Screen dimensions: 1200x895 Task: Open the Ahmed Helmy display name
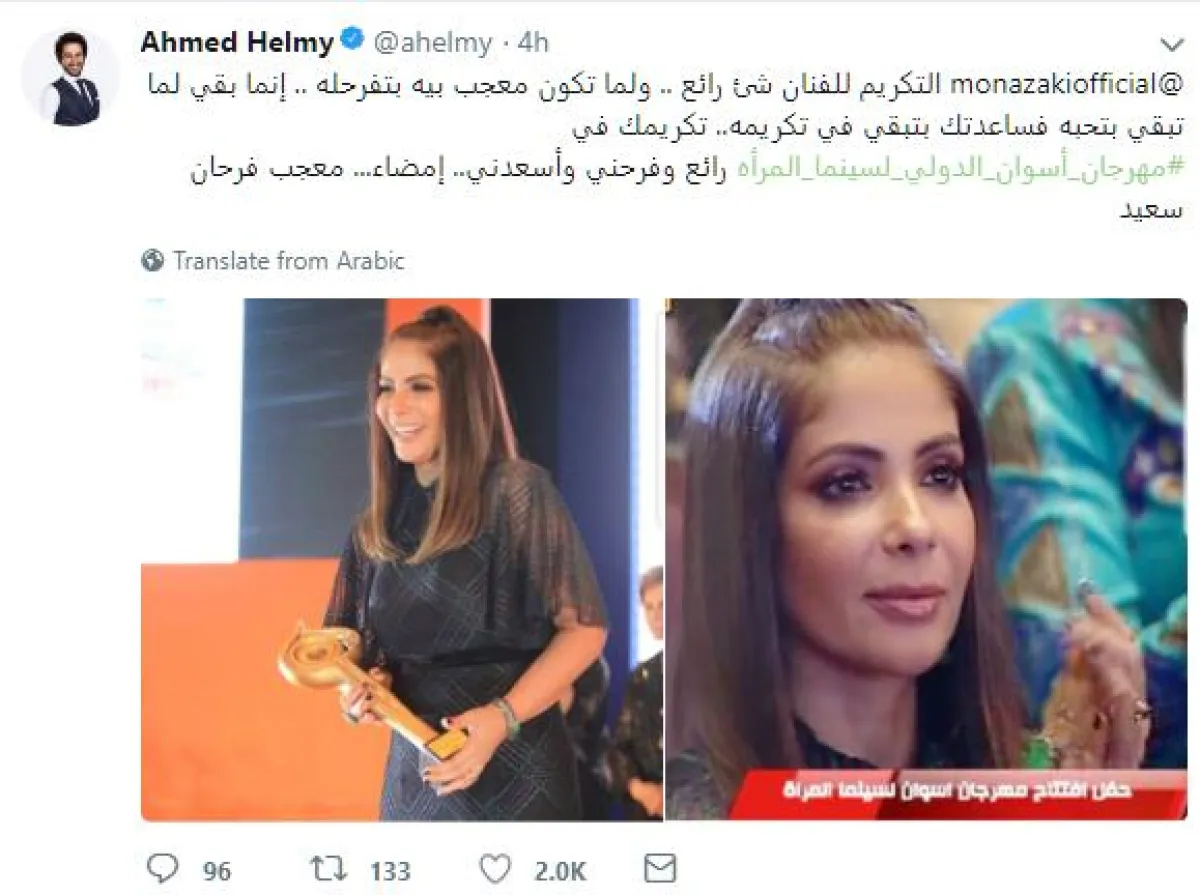(x=237, y=42)
